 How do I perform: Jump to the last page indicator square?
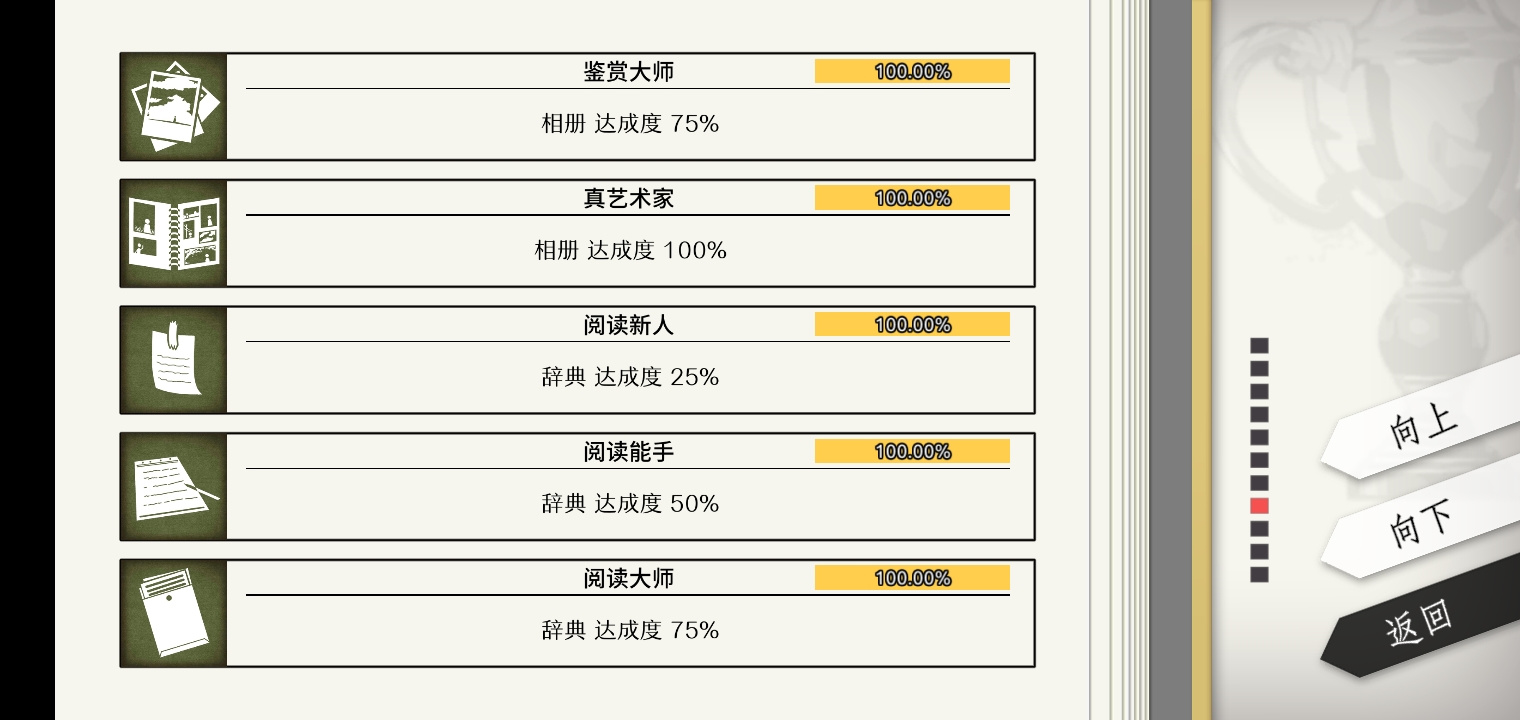[1259, 575]
